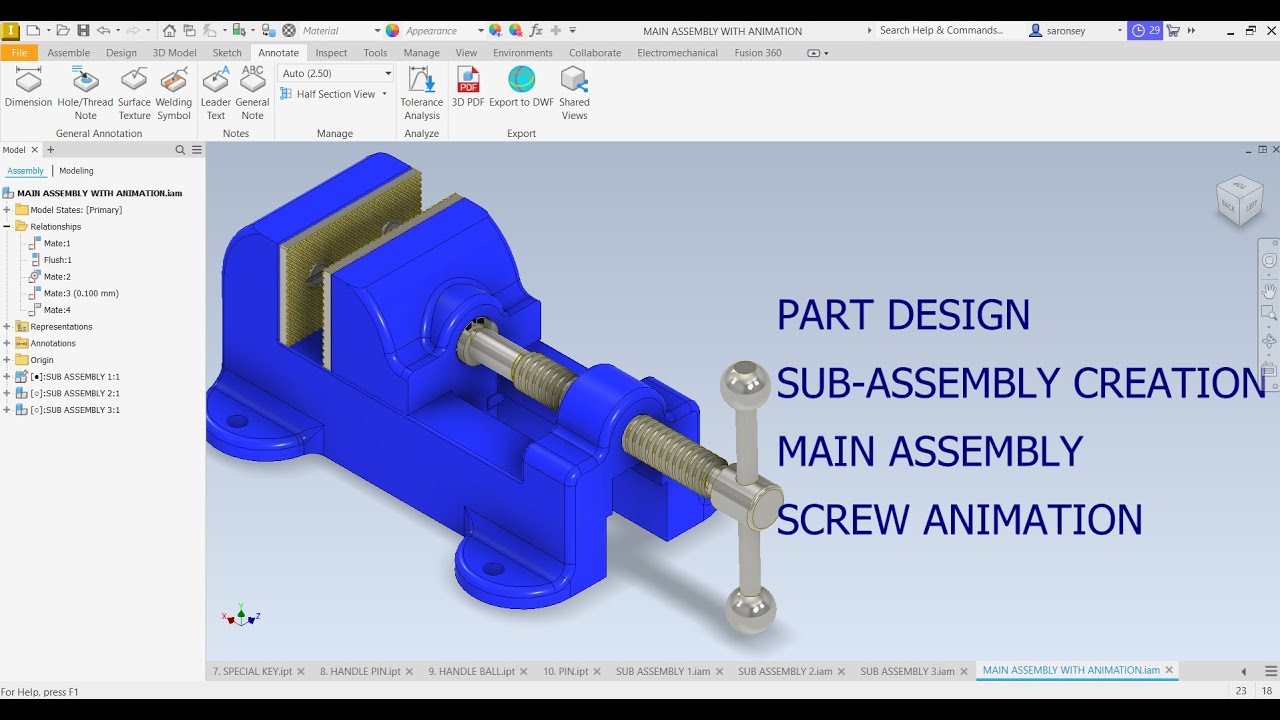The height and width of the screenshot is (720, 1280).
Task: Go to Home view icon
Action: 169,31
